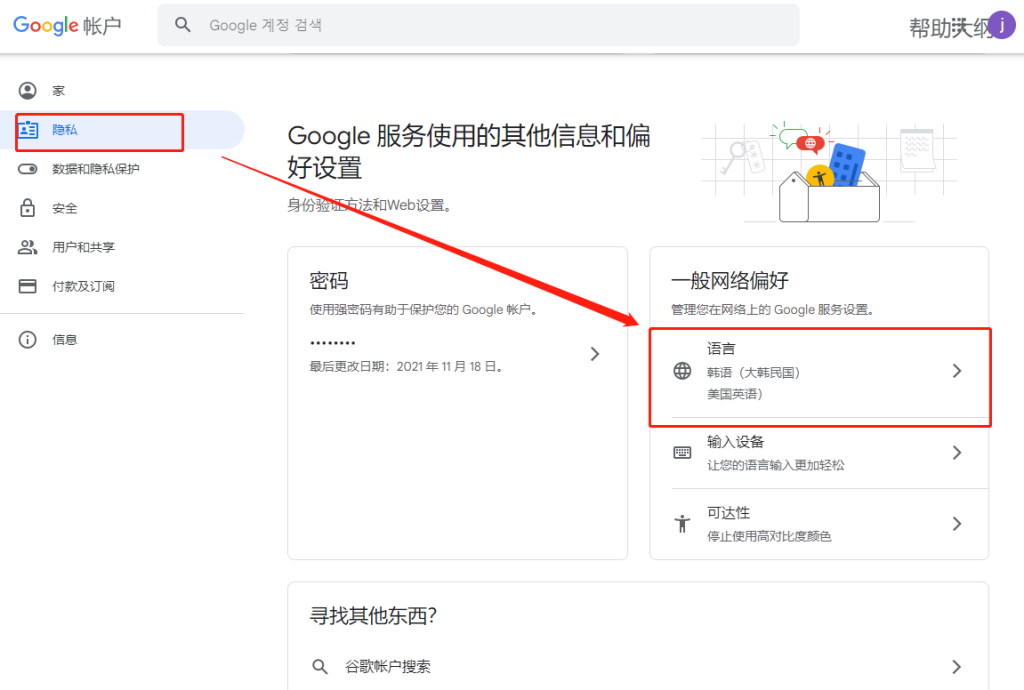Open 谷歌帐户搜索 via its chevron arrow
Screen dimensions: 1024x690
[x=957, y=666]
